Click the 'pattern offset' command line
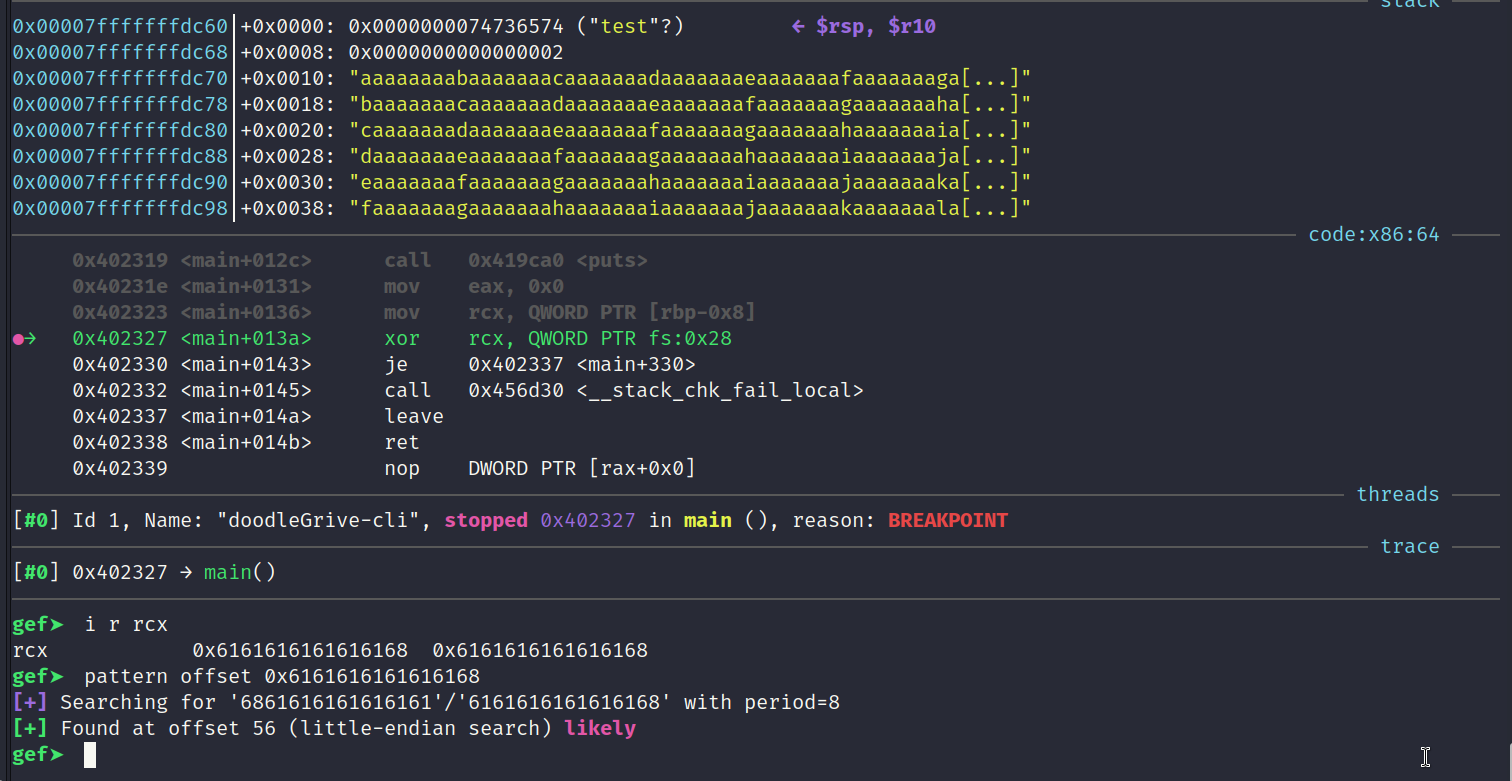 pyautogui.click(x=282, y=677)
